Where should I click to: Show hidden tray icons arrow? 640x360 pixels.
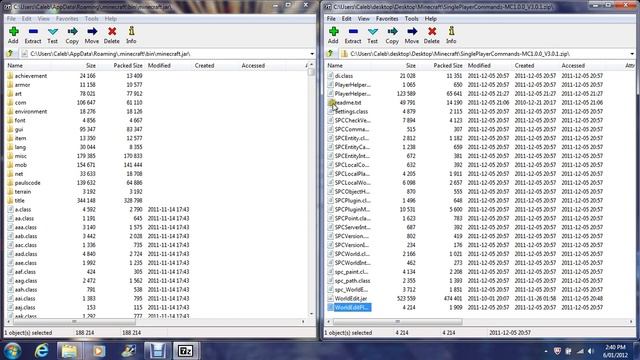pos(546,351)
